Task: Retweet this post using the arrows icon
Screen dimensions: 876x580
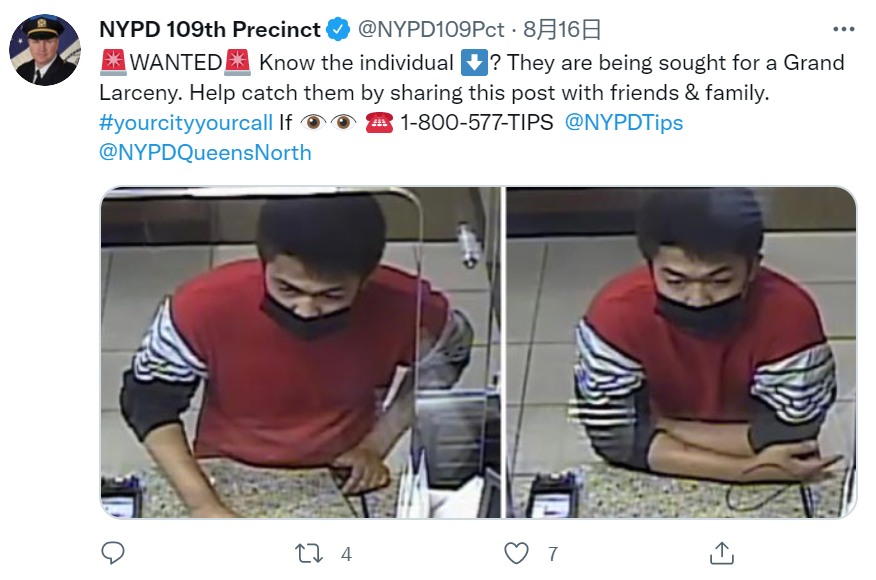Action: (x=309, y=554)
